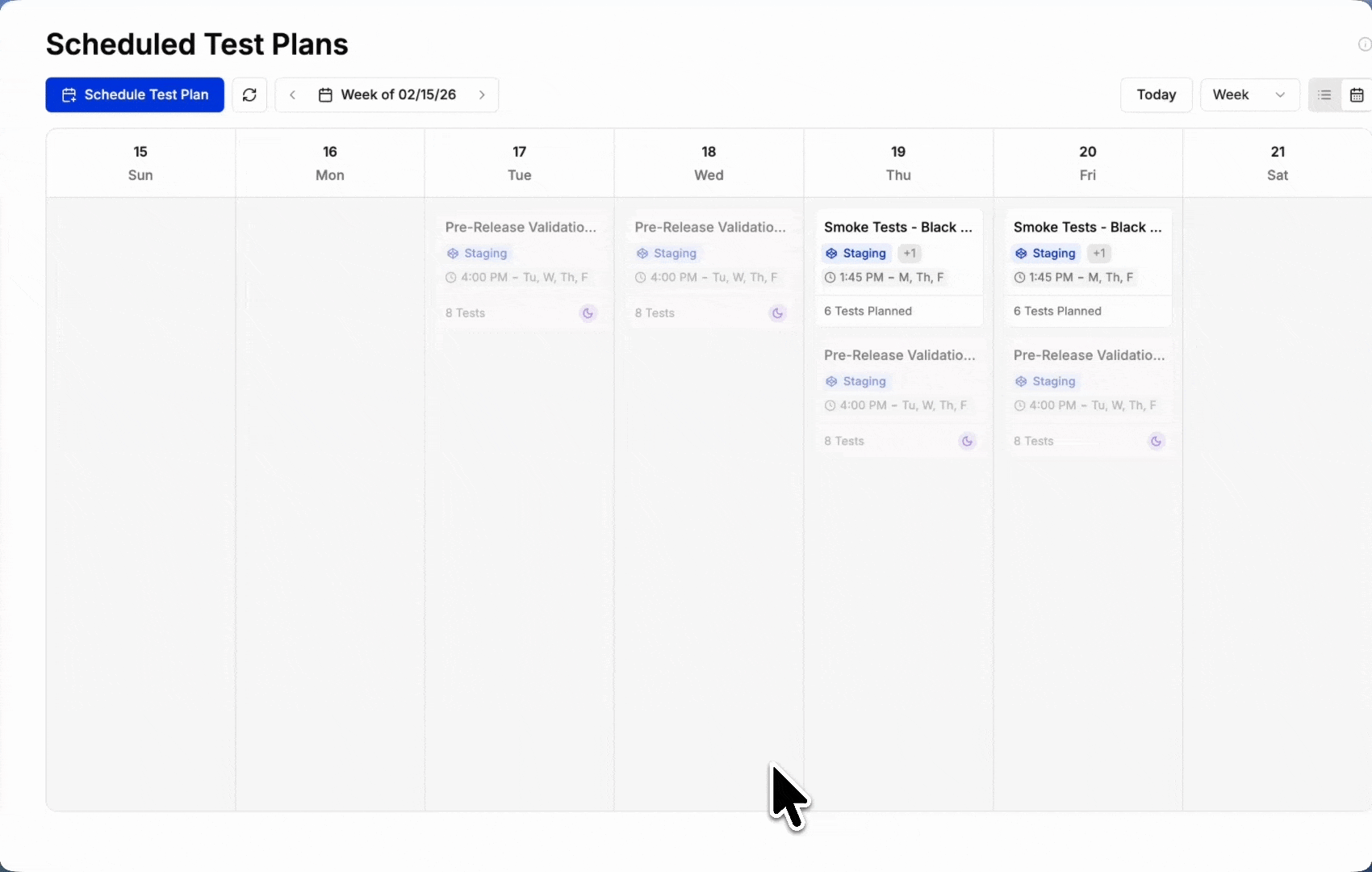Switch to calendar view
This screenshot has width=1372, height=872.
[1357, 94]
